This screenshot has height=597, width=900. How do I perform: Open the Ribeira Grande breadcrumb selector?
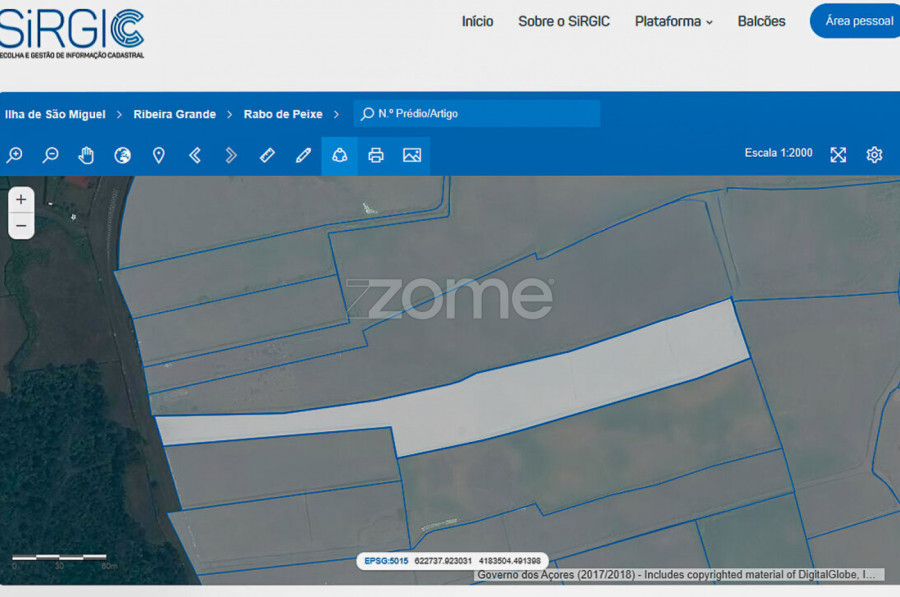point(175,114)
